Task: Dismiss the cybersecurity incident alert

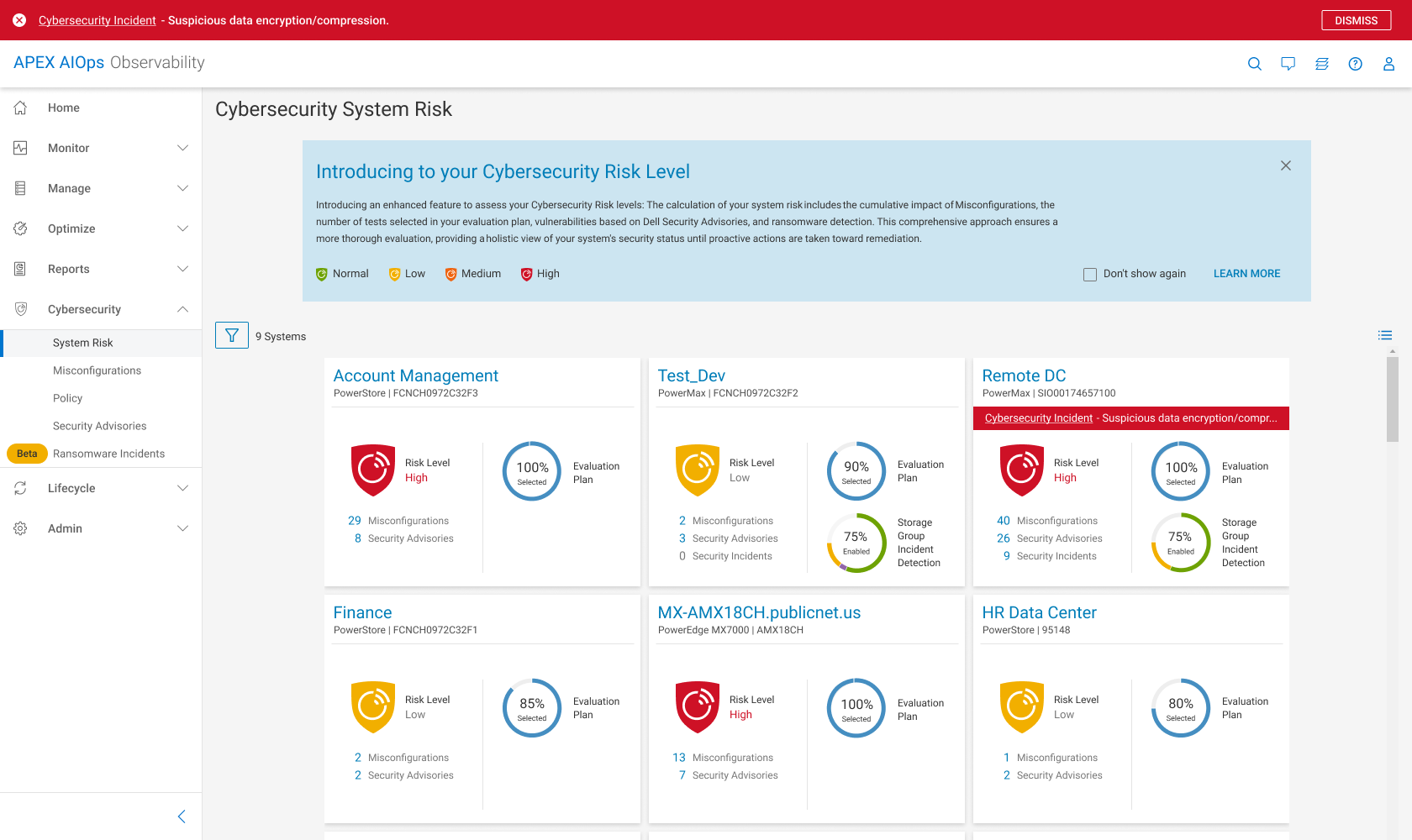Action: point(1356,20)
